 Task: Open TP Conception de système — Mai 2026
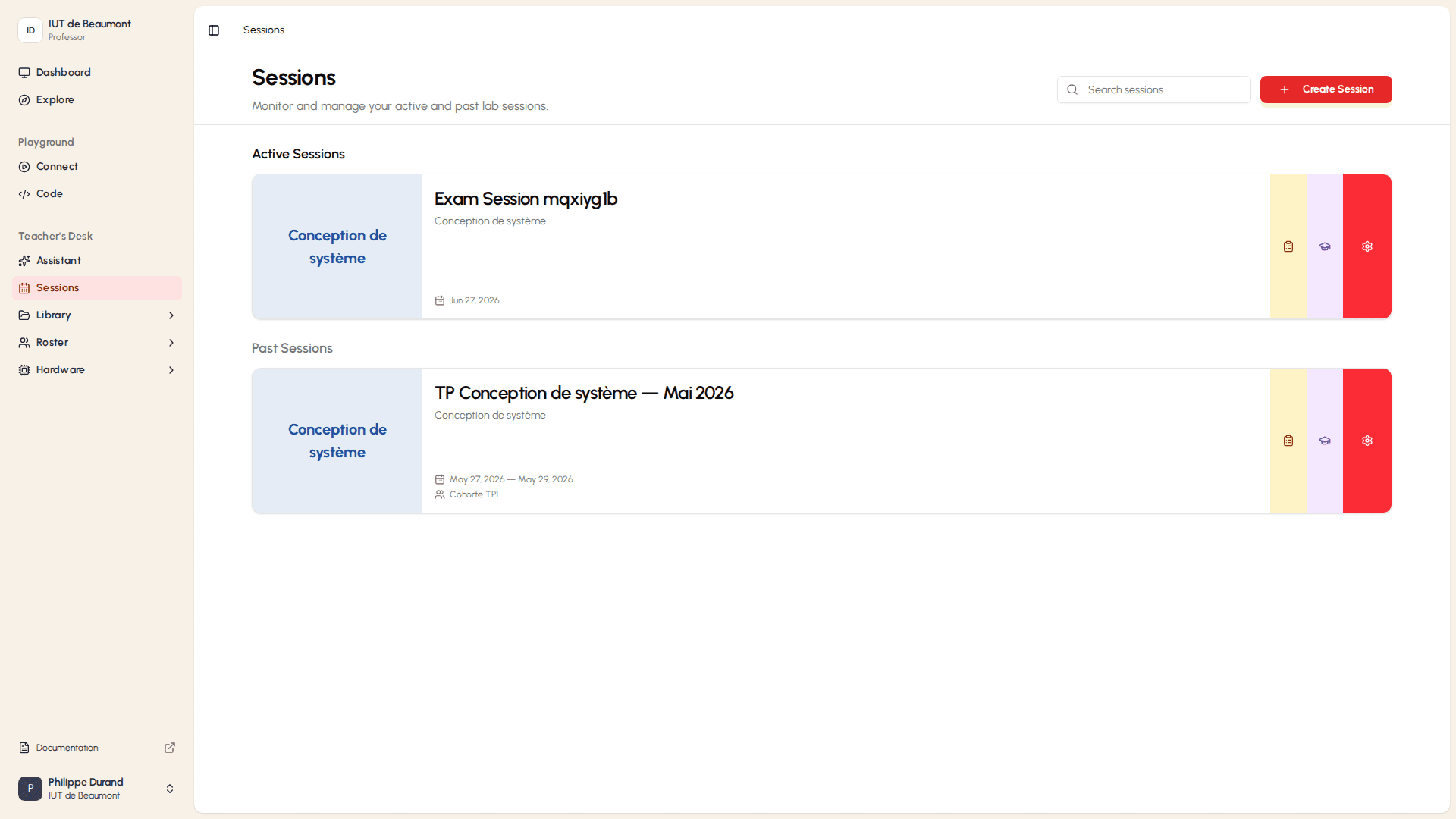coord(584,393)
